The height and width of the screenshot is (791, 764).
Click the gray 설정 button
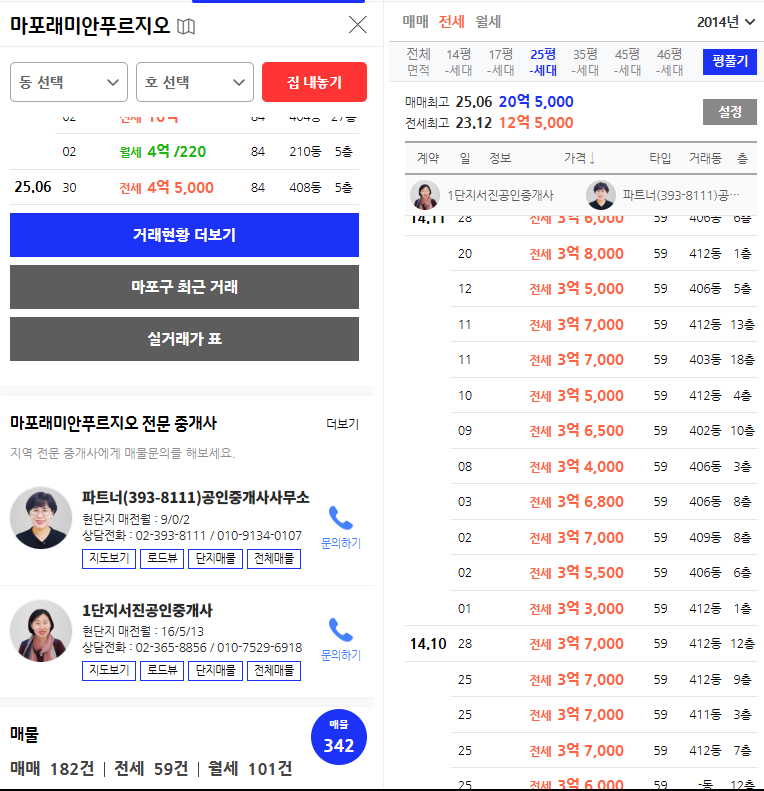(x=730, y=111)
